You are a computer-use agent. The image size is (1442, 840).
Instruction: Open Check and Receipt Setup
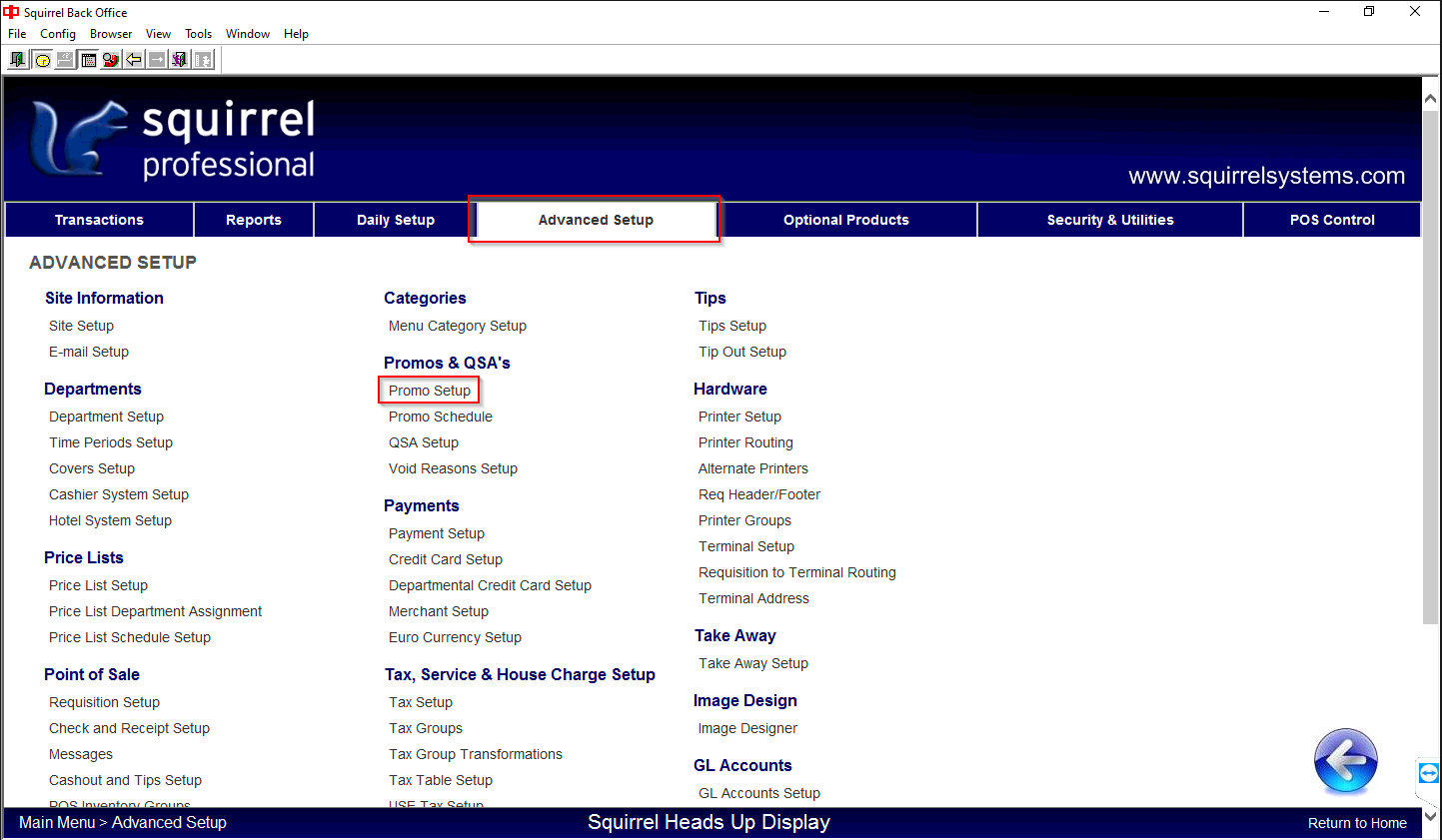129,728
